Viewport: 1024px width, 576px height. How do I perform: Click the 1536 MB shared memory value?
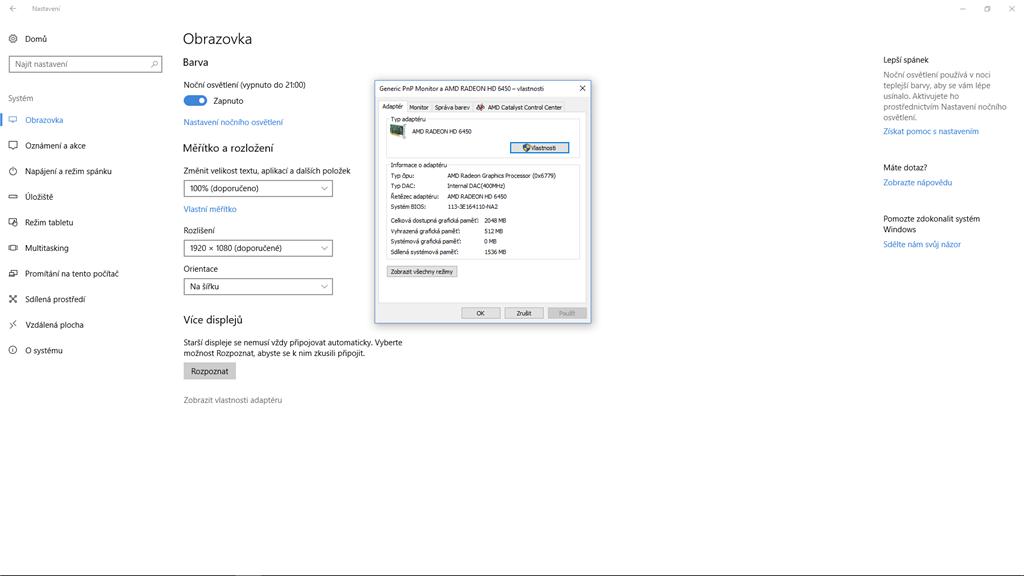(495, 252)
